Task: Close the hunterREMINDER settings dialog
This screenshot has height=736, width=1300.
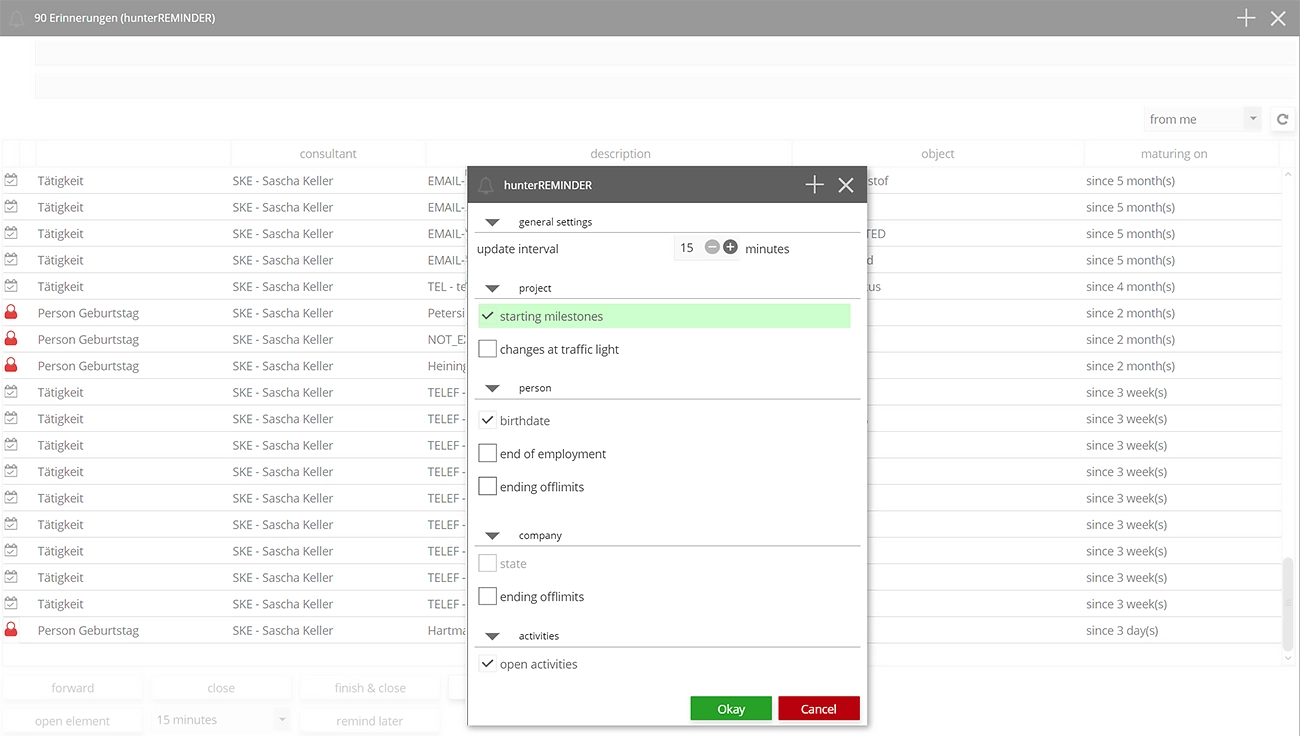Action: coord(846,185)
